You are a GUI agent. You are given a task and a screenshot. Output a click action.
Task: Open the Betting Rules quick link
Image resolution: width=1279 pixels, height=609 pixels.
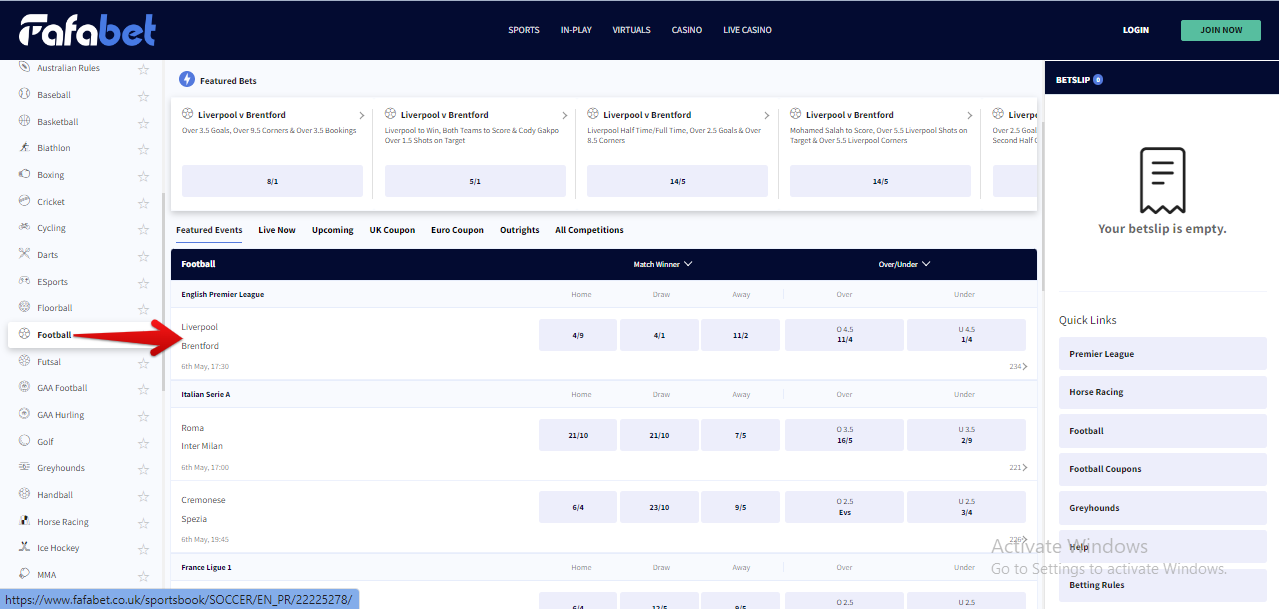(x=1163, y=585)
